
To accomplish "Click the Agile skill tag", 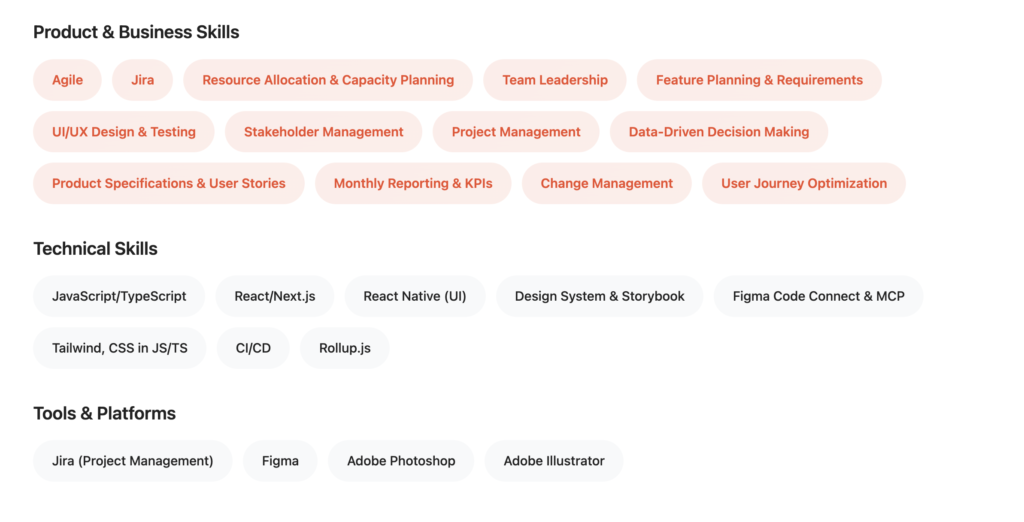I will [x=67, y=80].
